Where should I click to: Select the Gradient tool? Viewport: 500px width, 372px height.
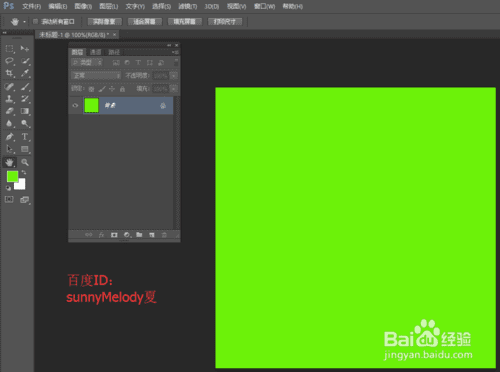[x=25, y=111]
